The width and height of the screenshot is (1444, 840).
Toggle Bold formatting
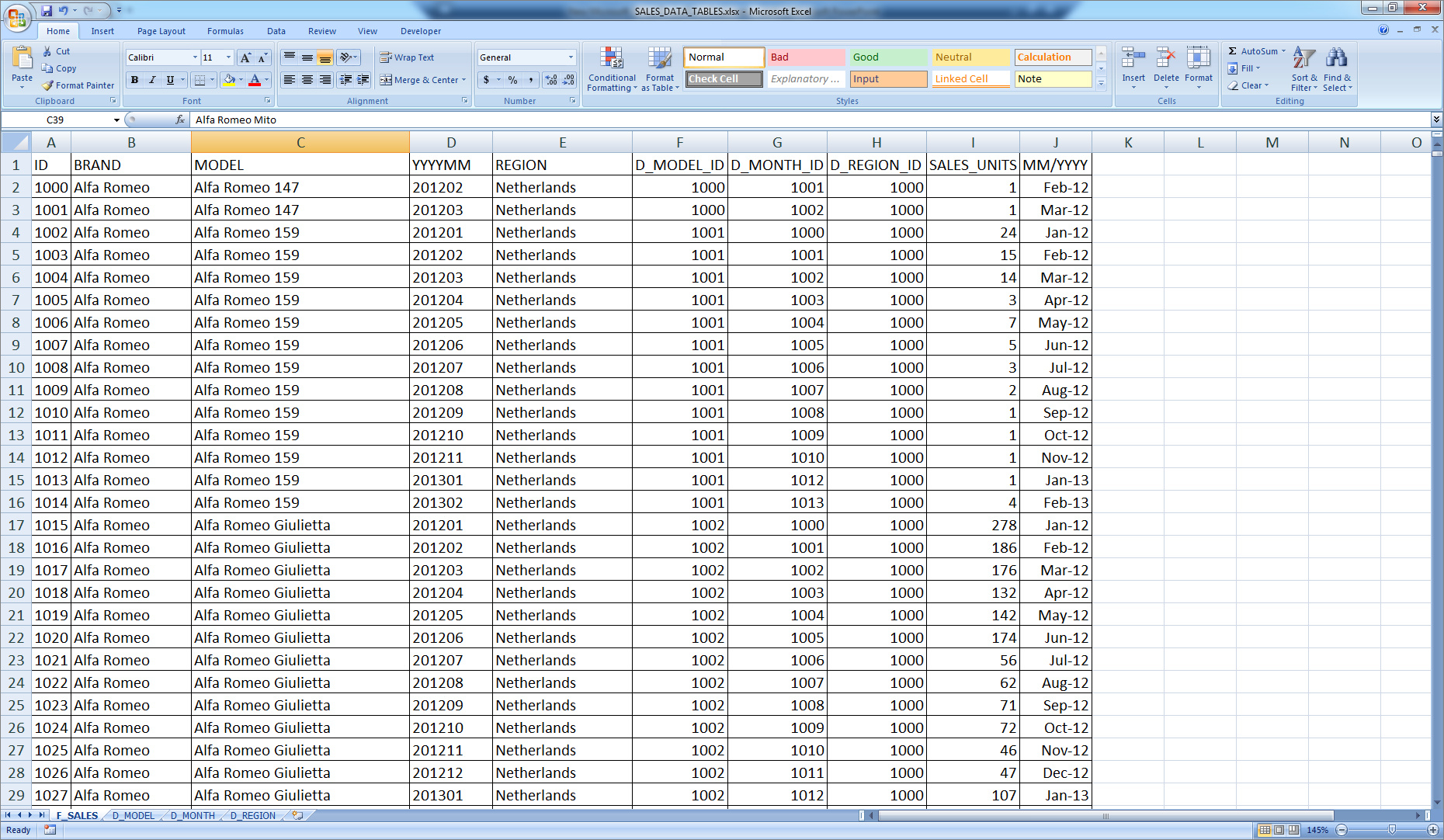tap(135, 79)
